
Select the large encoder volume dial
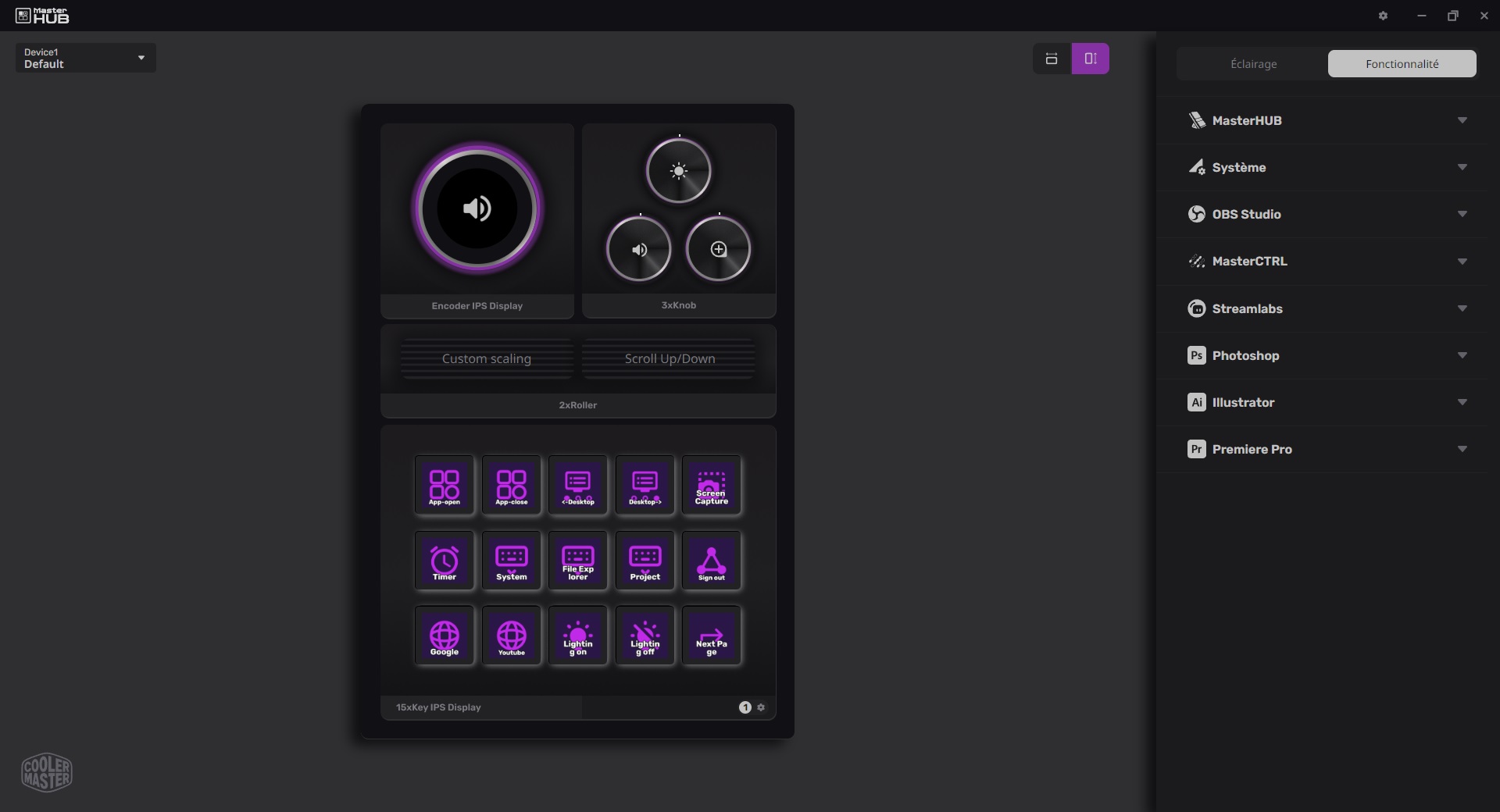point(477,208)
